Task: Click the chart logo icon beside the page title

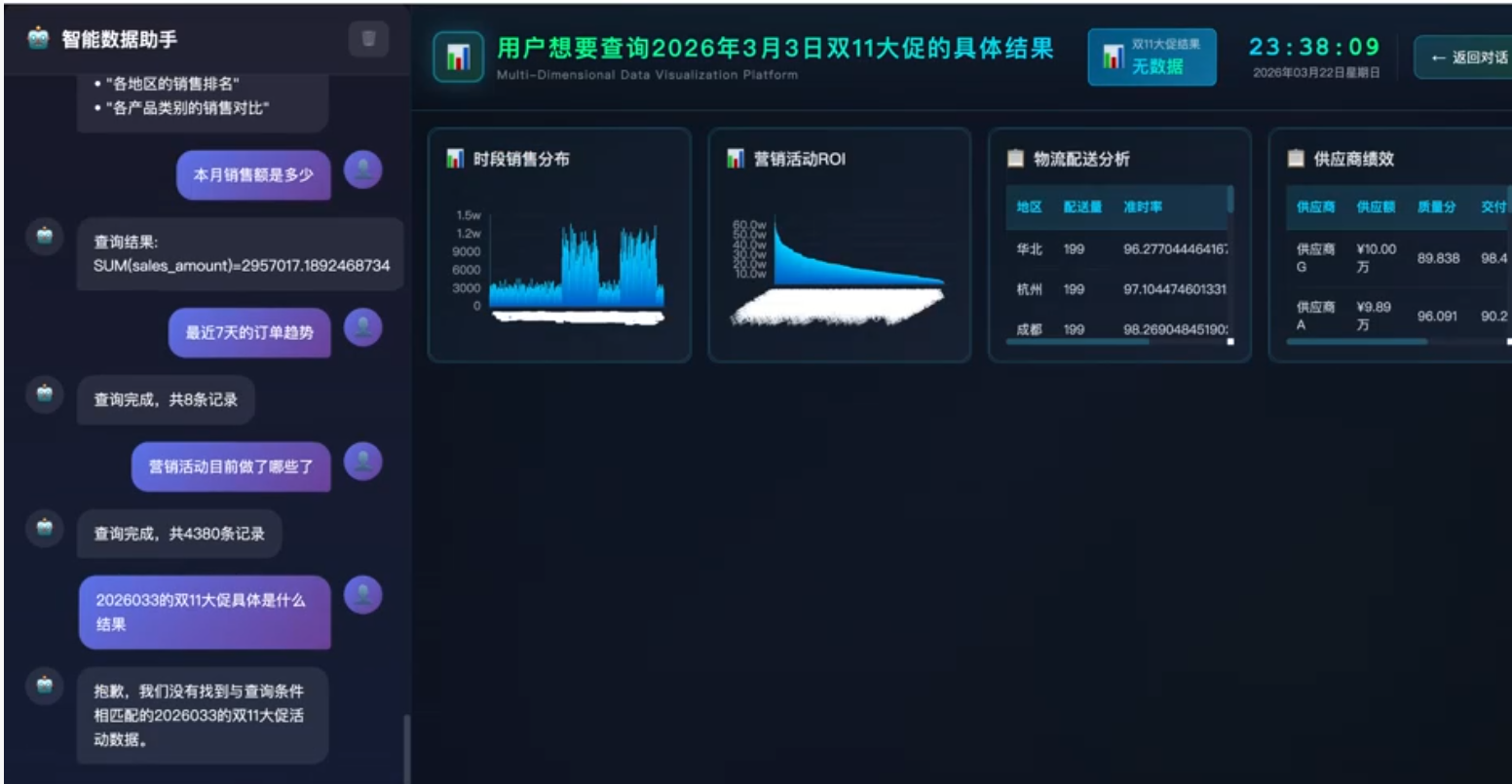Action: click(458, 57)
